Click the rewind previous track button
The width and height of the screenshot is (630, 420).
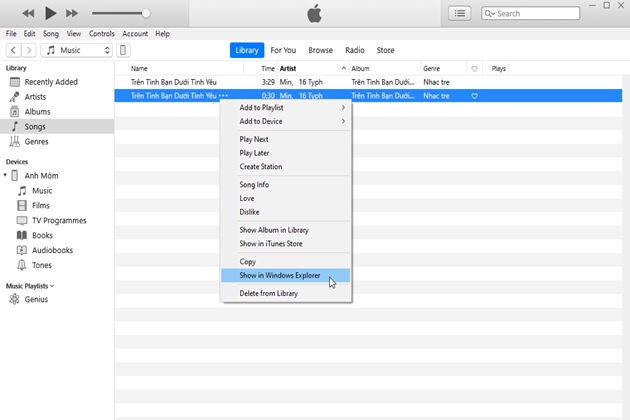[28, 13]
